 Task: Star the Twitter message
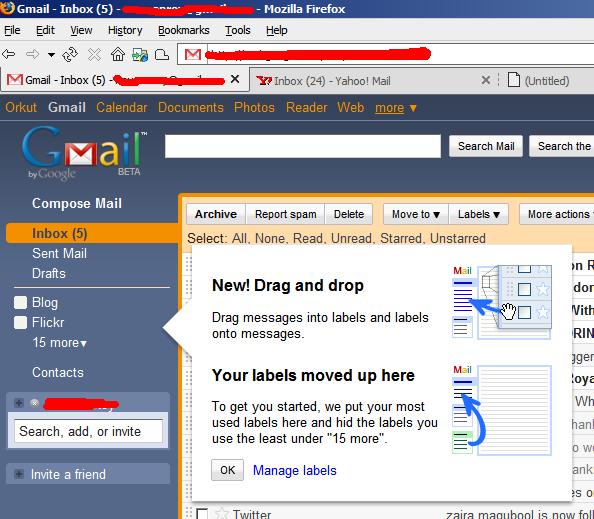222,514
